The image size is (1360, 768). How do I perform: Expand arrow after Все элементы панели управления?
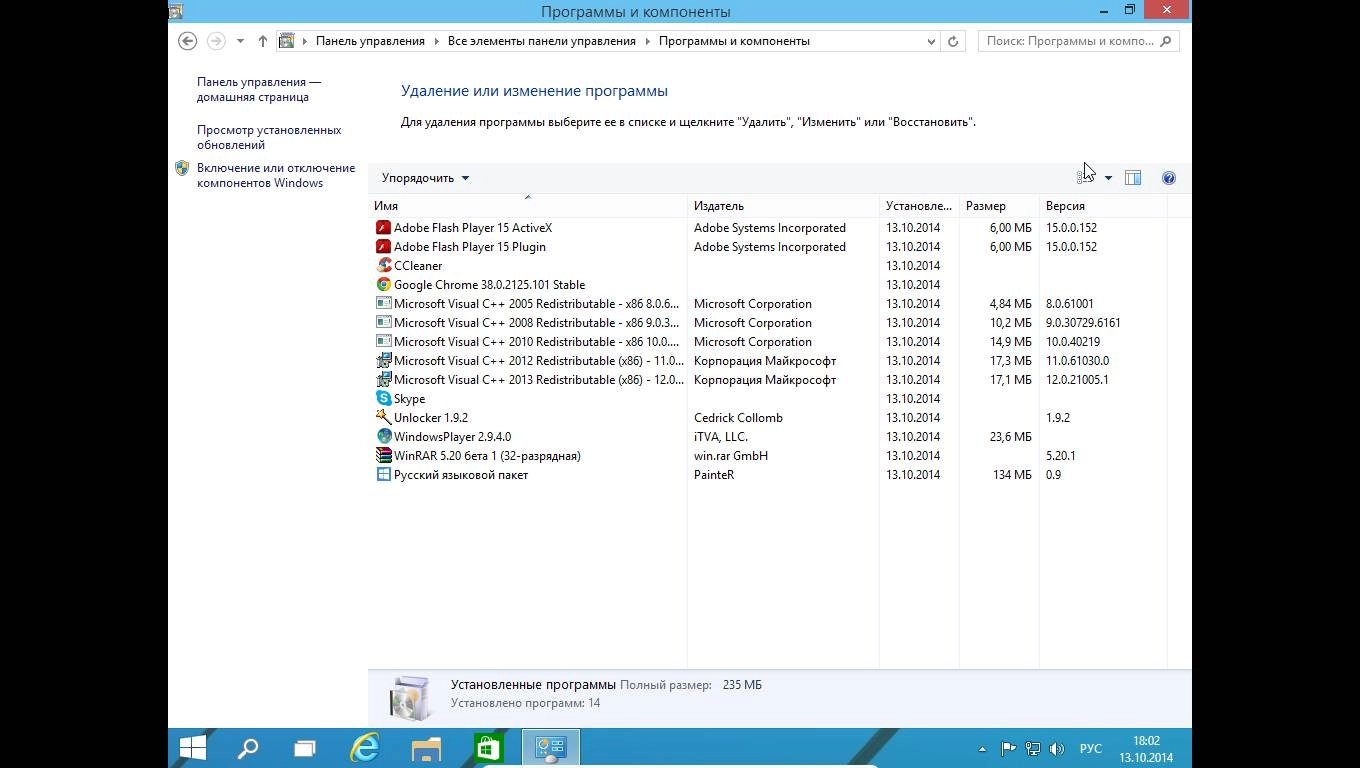pos(647,41)
